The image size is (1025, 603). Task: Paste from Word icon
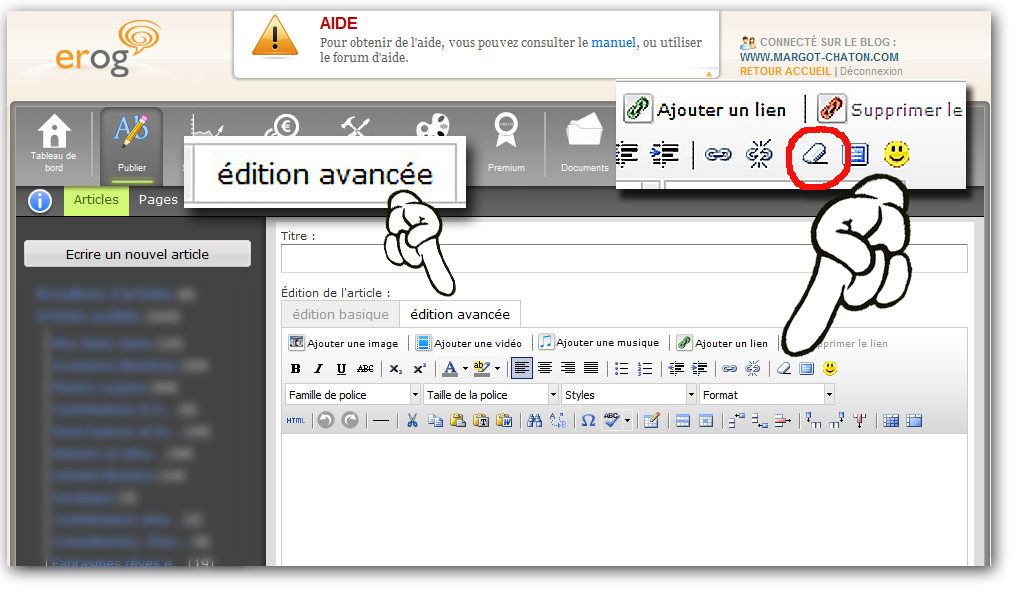(x=504, y=421)
